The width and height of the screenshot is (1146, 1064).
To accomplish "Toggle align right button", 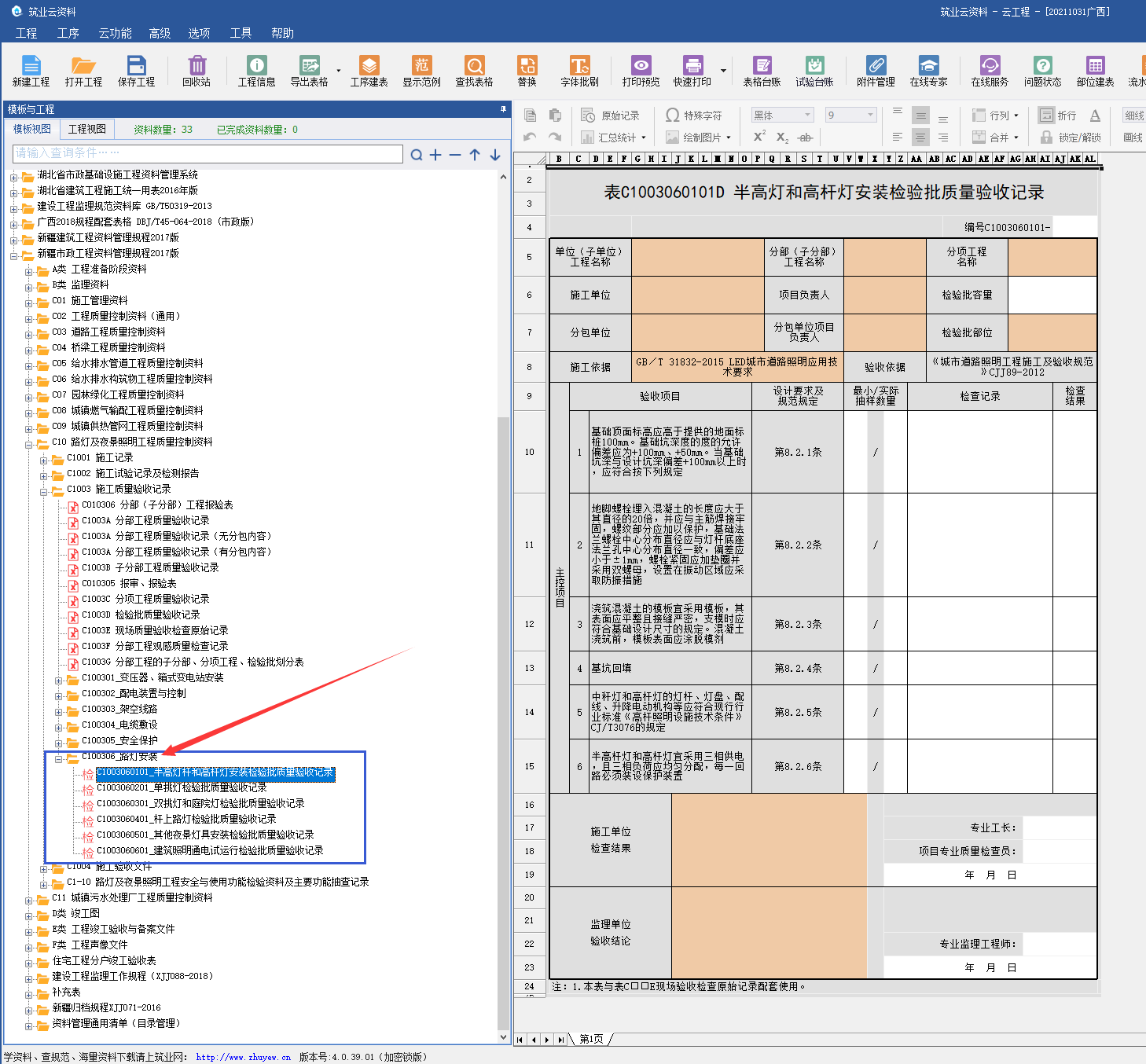I will pos(943,137).
